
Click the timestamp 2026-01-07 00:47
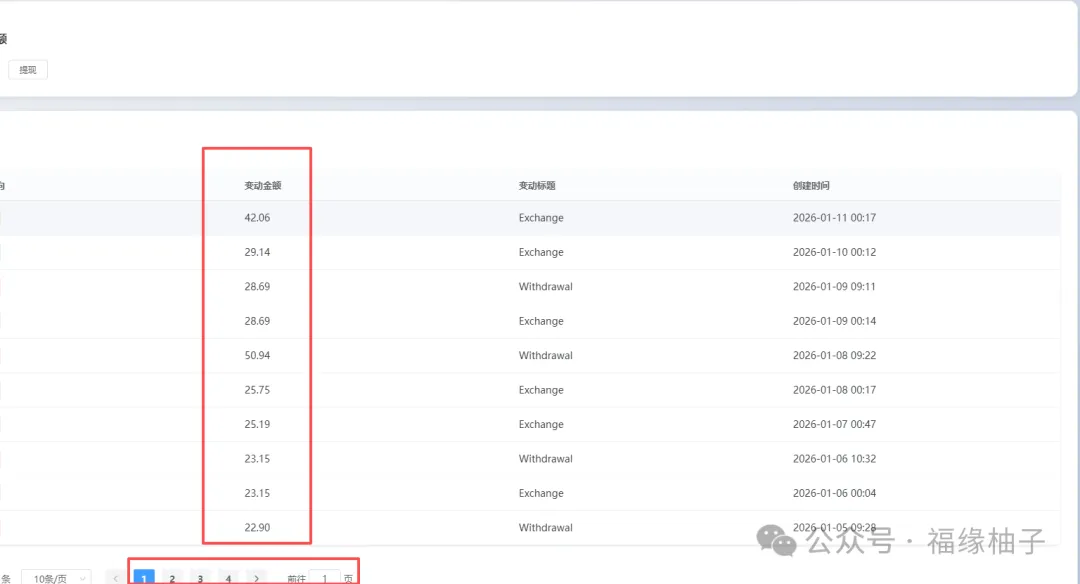click(834, 425)
